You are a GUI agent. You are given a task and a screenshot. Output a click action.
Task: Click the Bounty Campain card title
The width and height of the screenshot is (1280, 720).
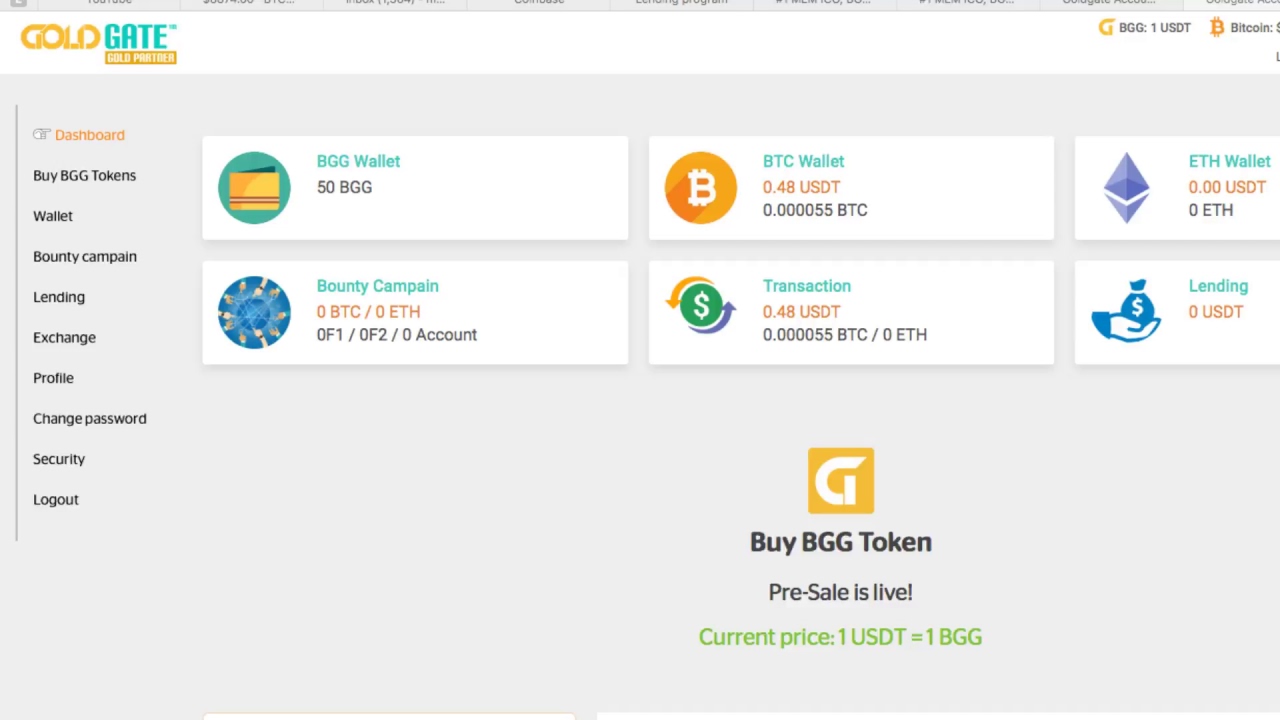(377, 286)
